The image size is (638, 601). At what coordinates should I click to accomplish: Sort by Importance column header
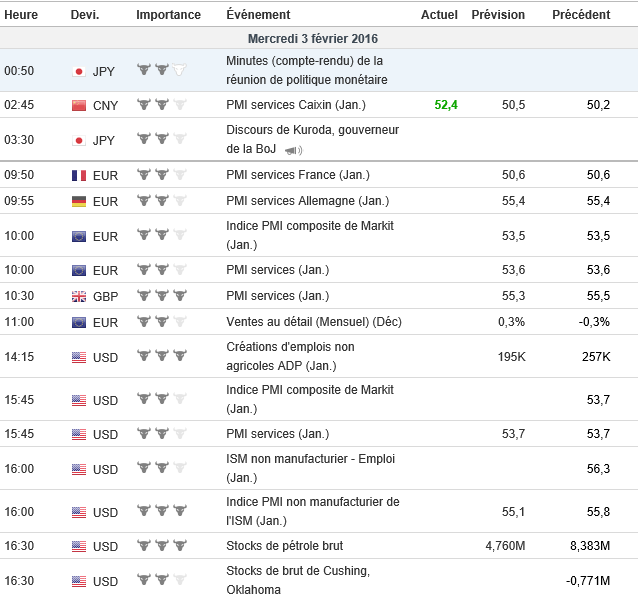click(168, 15)
